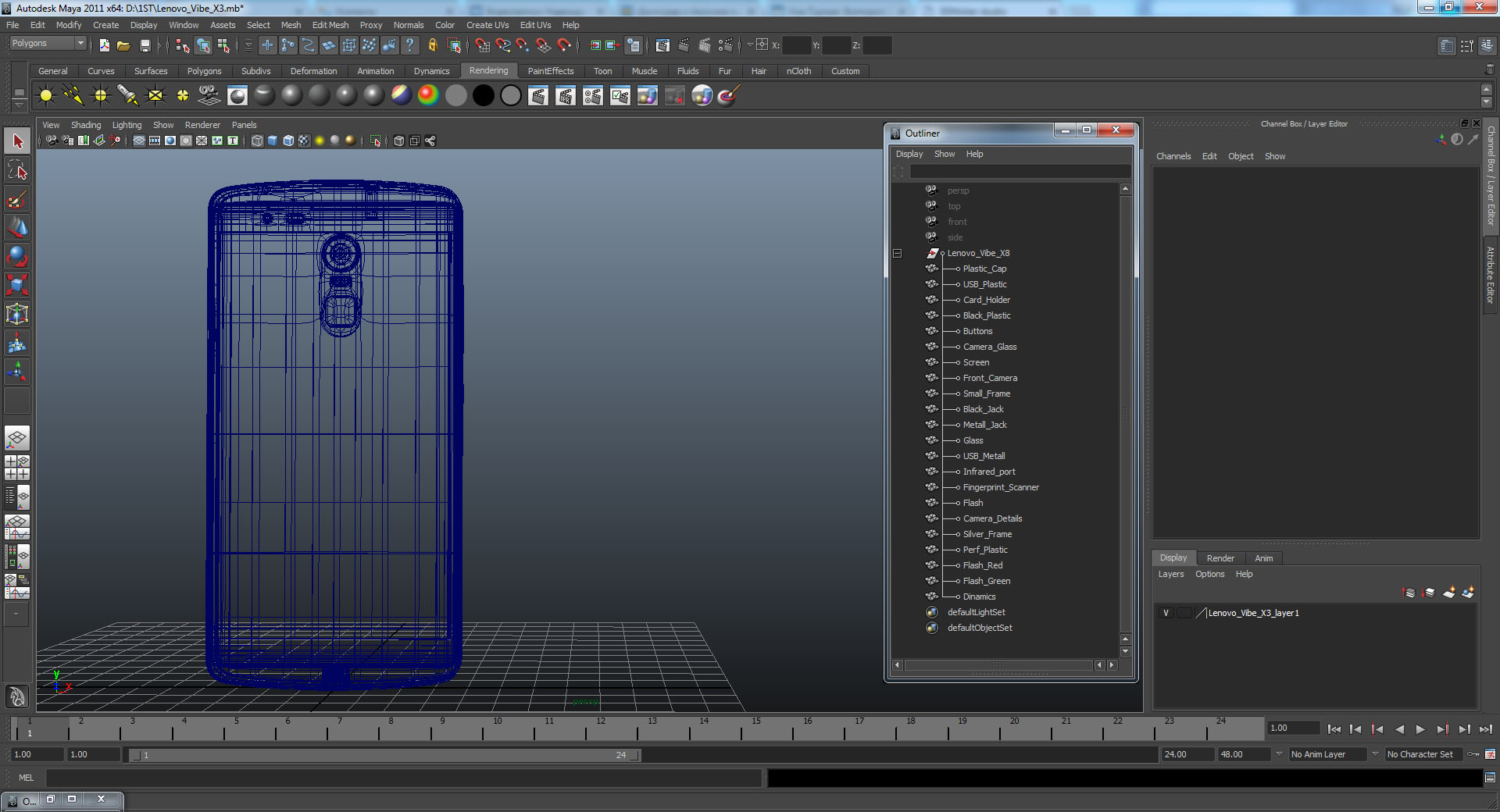The width and height of the screenshot is (1500, 812).
Task: Open Outliner Display menu
Action: pyautogui.click(x=909, y=154)
